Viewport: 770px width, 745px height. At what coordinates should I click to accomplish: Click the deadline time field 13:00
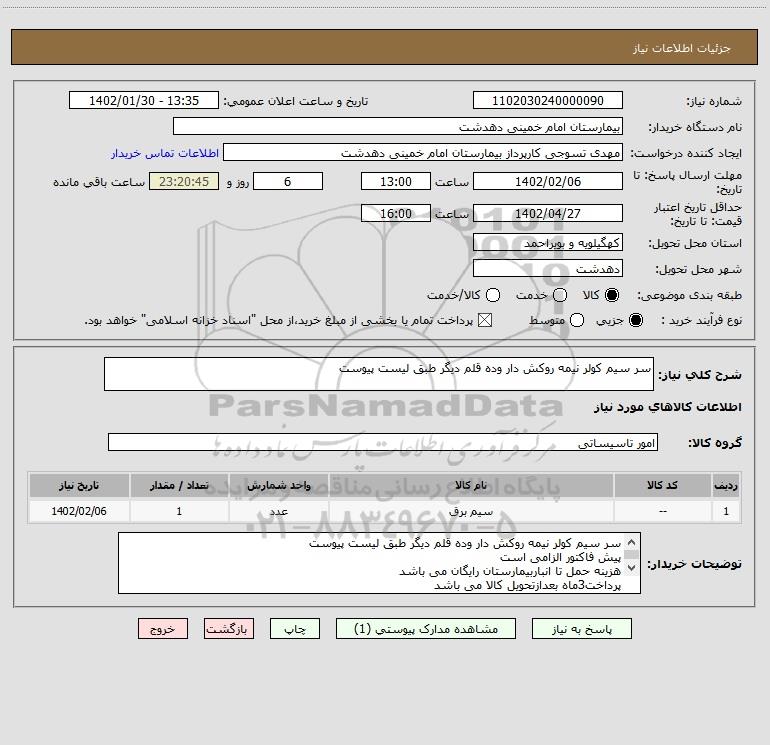coord(396,181)
